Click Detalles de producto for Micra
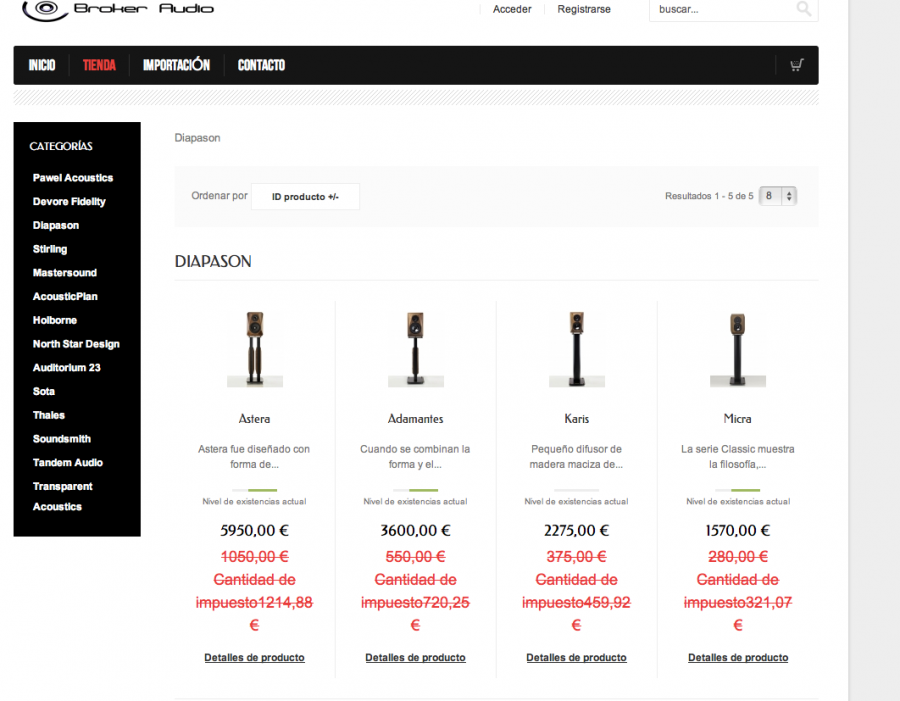Screen dimensions: 900x701 [738, 658]
